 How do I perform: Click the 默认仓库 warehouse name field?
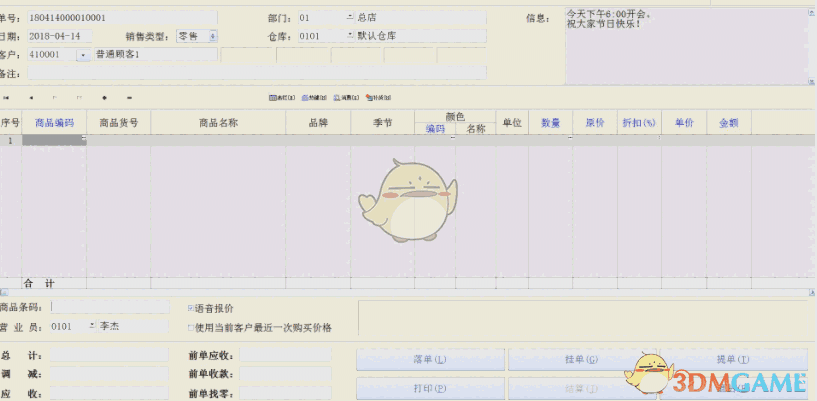pyautogui.click(x=421, y=36)
